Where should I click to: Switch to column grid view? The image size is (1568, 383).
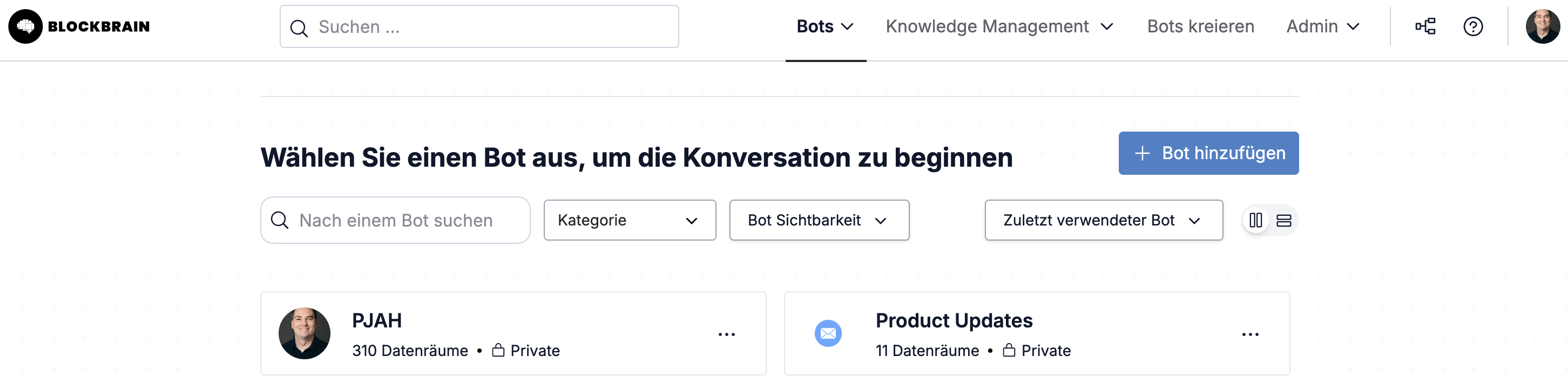point(1255,220)
